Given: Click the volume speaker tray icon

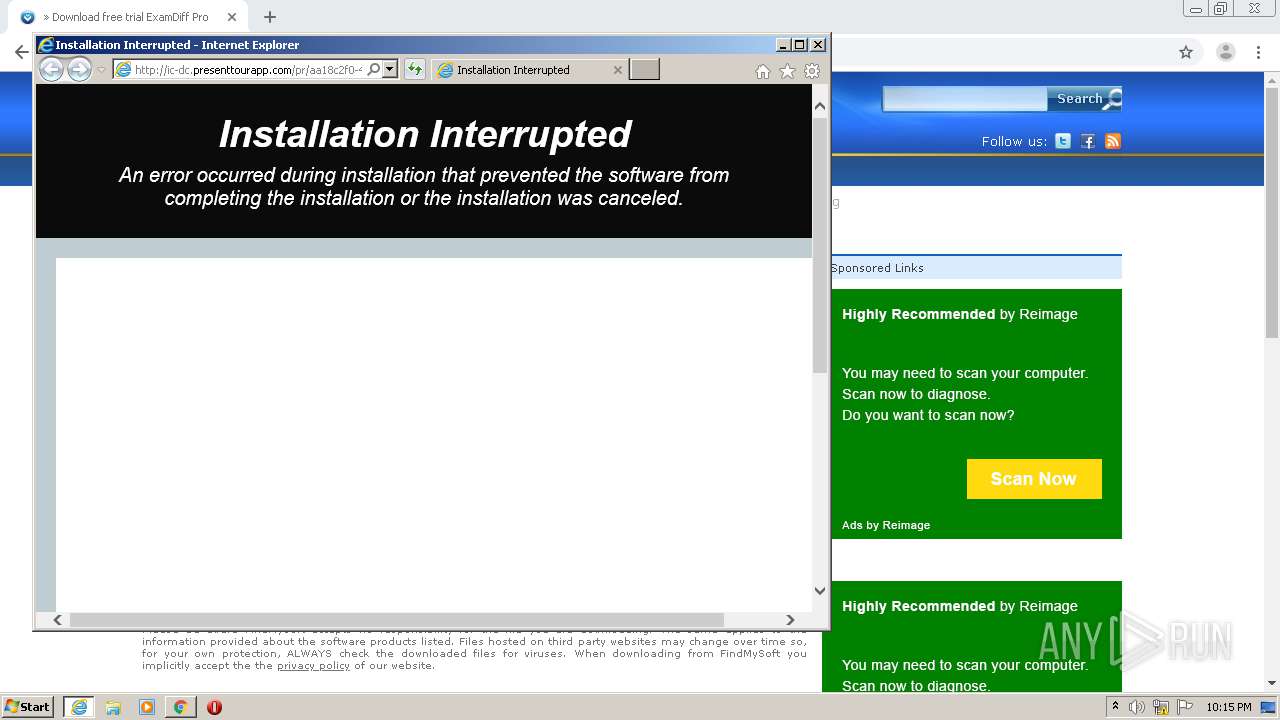Looking at the screenshot, I should click(x=1137, y=707).
